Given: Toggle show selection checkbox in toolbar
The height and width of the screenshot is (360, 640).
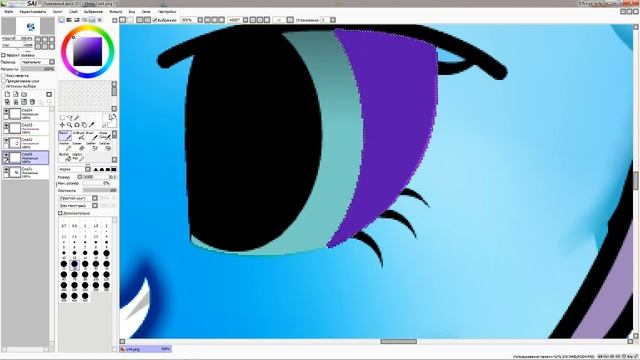Looking at the screenshot, I should 155,20.
